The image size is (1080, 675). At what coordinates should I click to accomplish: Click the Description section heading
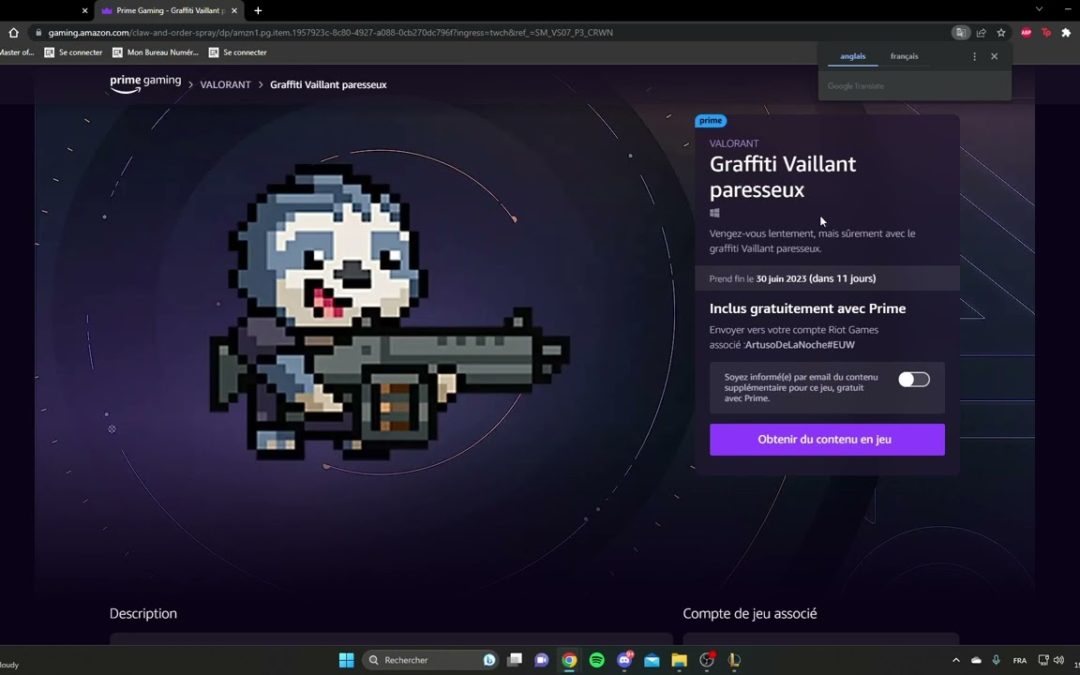pyautogui.click(x=143, y=614)
